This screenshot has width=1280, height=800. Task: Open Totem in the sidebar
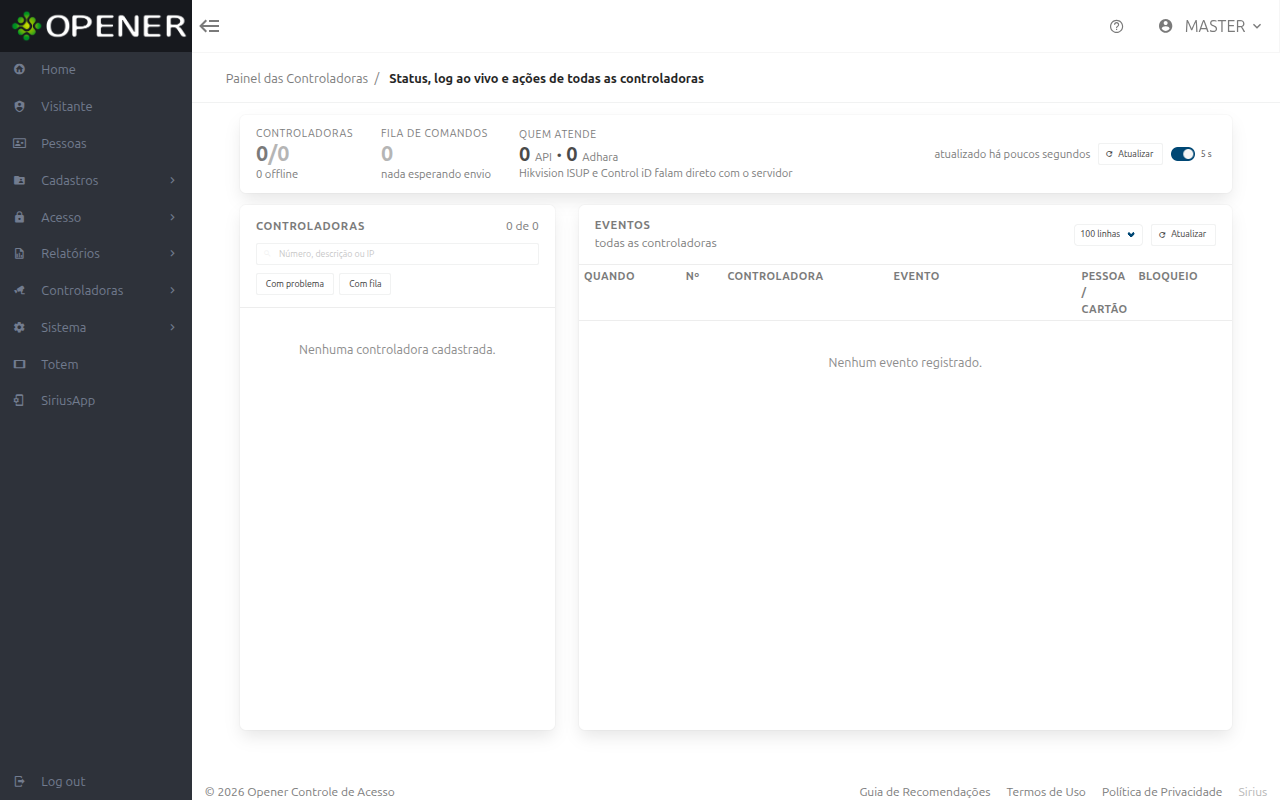tap(96, 365)
